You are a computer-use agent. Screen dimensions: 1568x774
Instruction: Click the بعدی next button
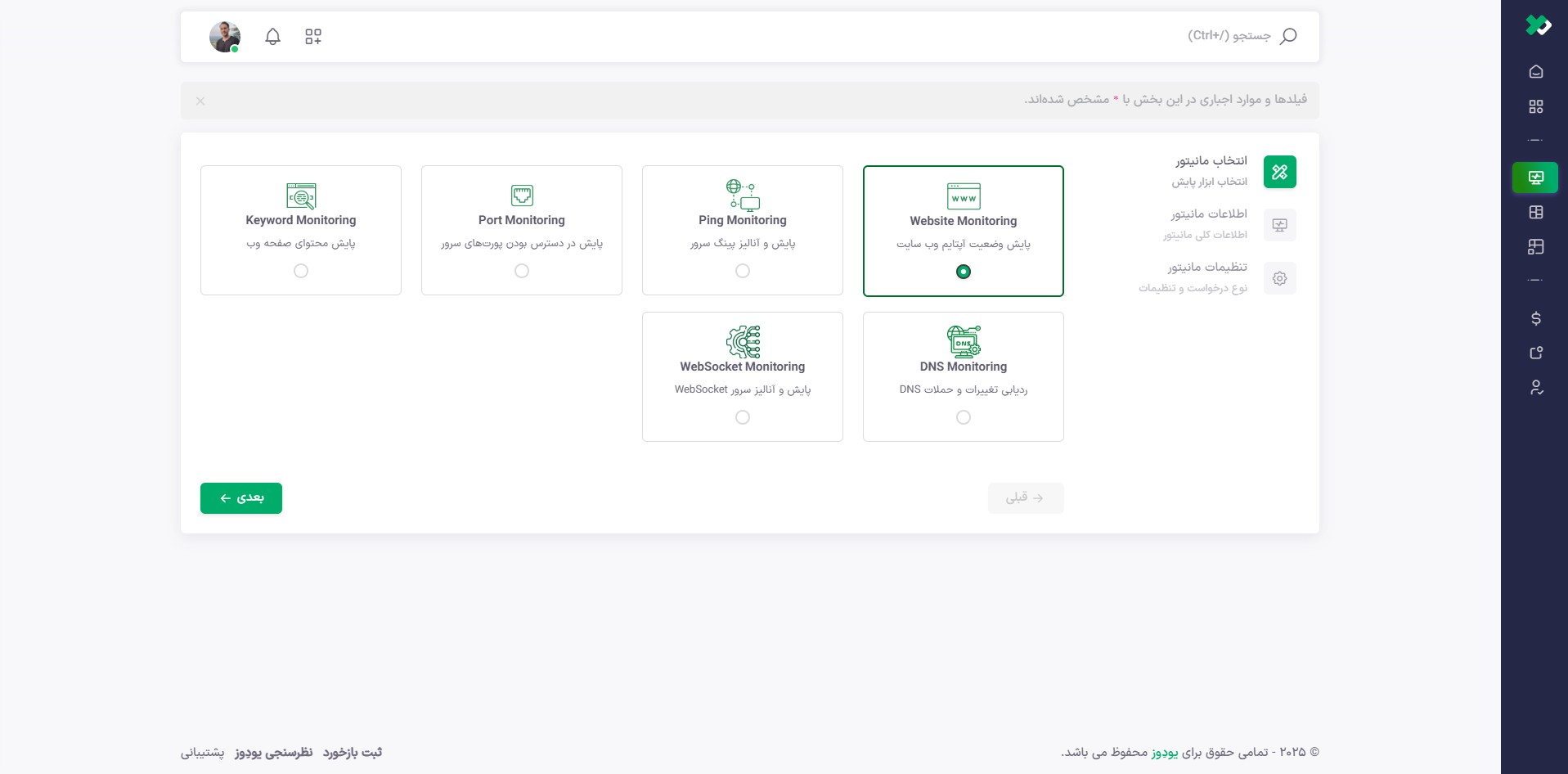(x=240, y=497)
